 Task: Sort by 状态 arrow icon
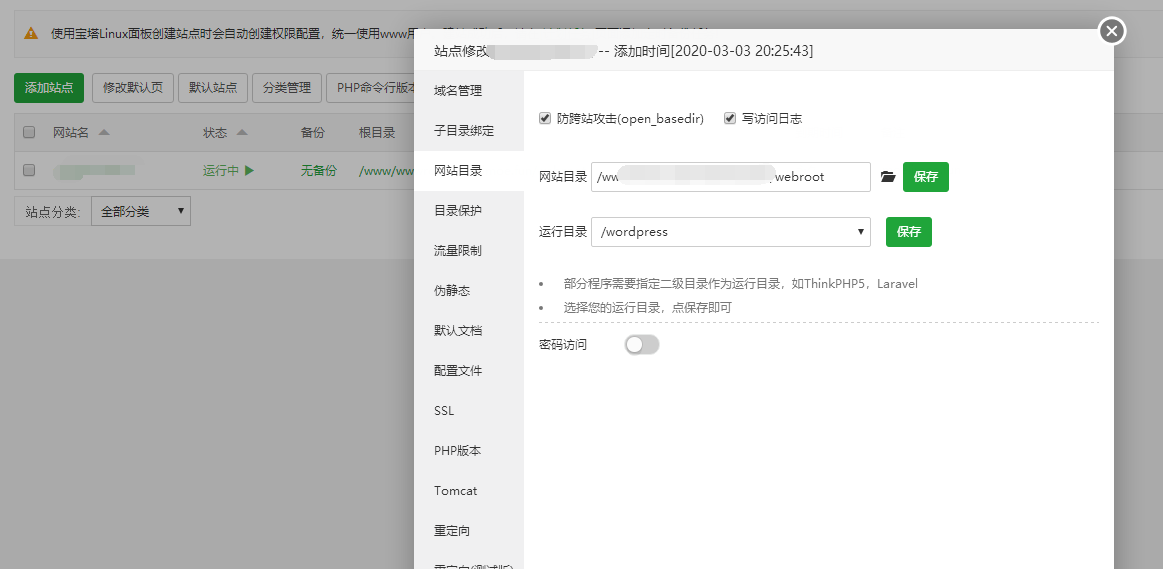(242, 133)
